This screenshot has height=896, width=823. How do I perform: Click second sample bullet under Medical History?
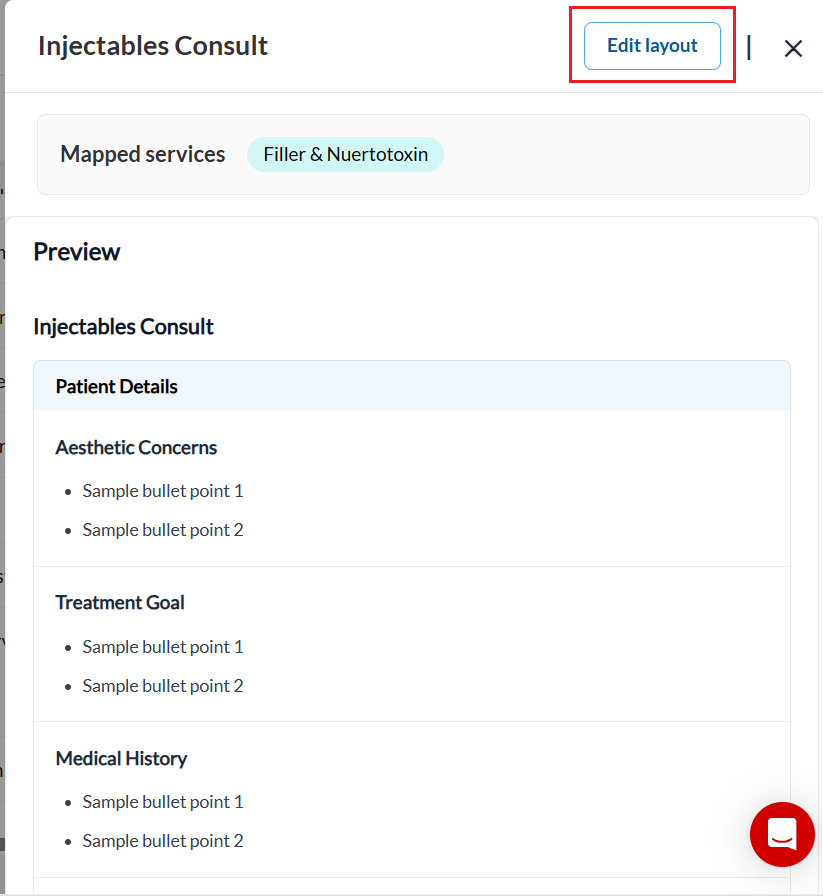tap(163, 841)
